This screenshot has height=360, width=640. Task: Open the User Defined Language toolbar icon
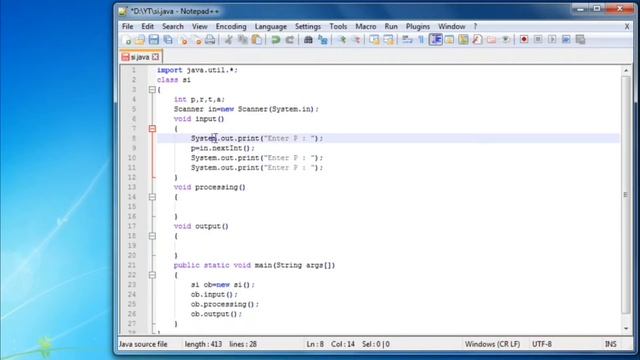(449, 40)
